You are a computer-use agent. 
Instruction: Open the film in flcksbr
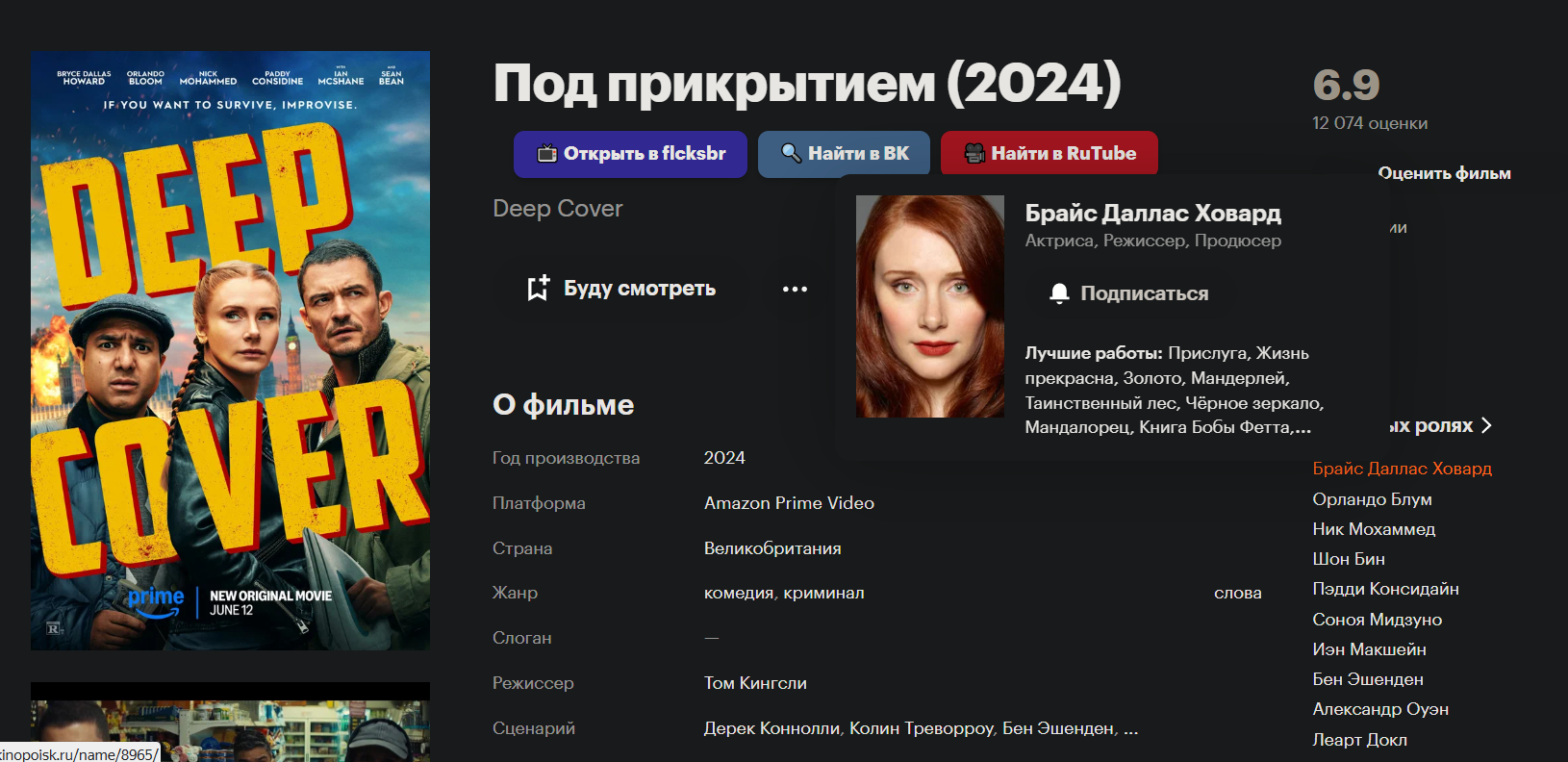coord(630,154)
